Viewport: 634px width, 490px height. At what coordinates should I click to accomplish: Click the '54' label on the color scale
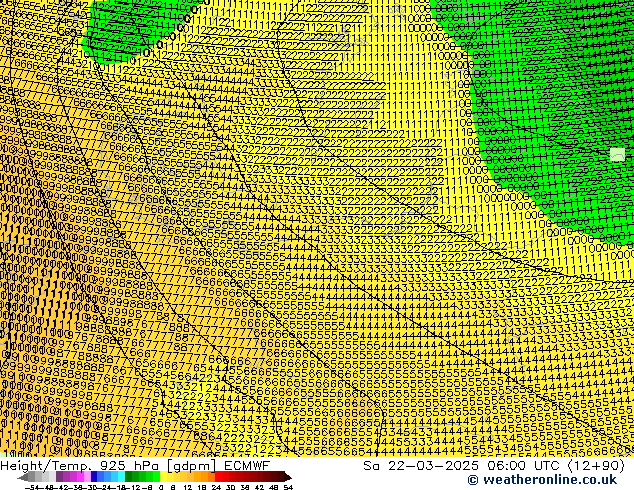288,488
